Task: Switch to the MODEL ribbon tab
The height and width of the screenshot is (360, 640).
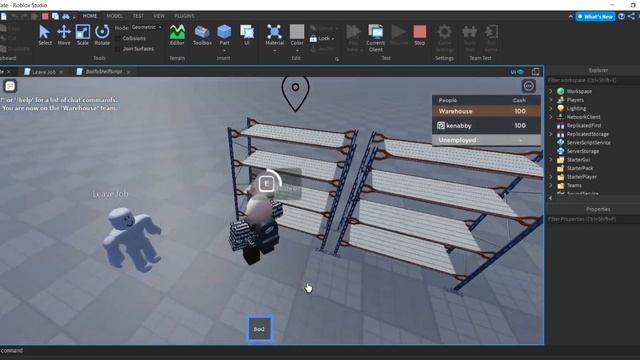Action: 115,16
